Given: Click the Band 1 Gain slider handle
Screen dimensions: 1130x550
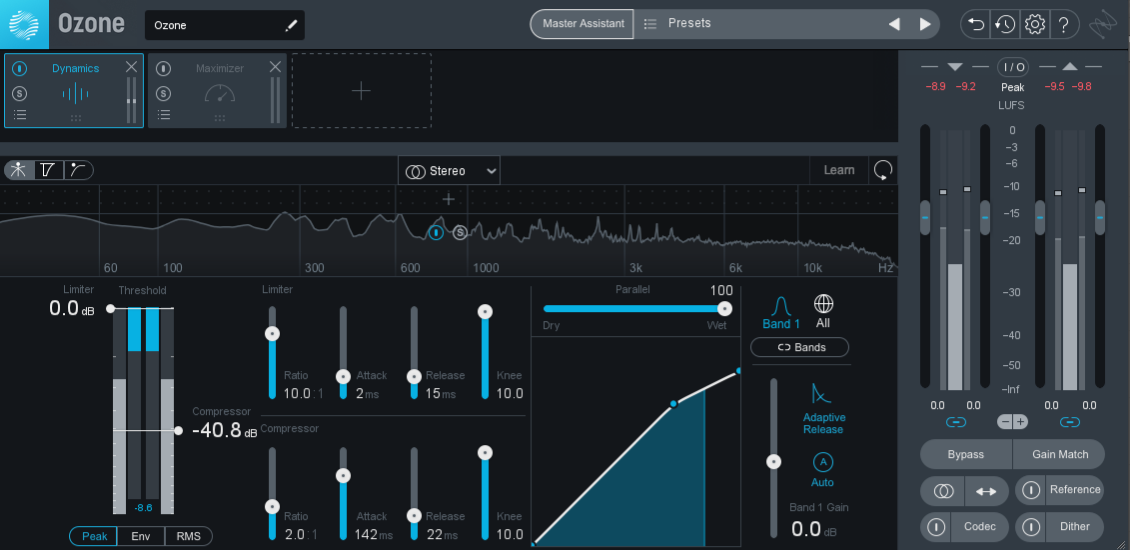Looking at the screenshot, I should [774, 461].
